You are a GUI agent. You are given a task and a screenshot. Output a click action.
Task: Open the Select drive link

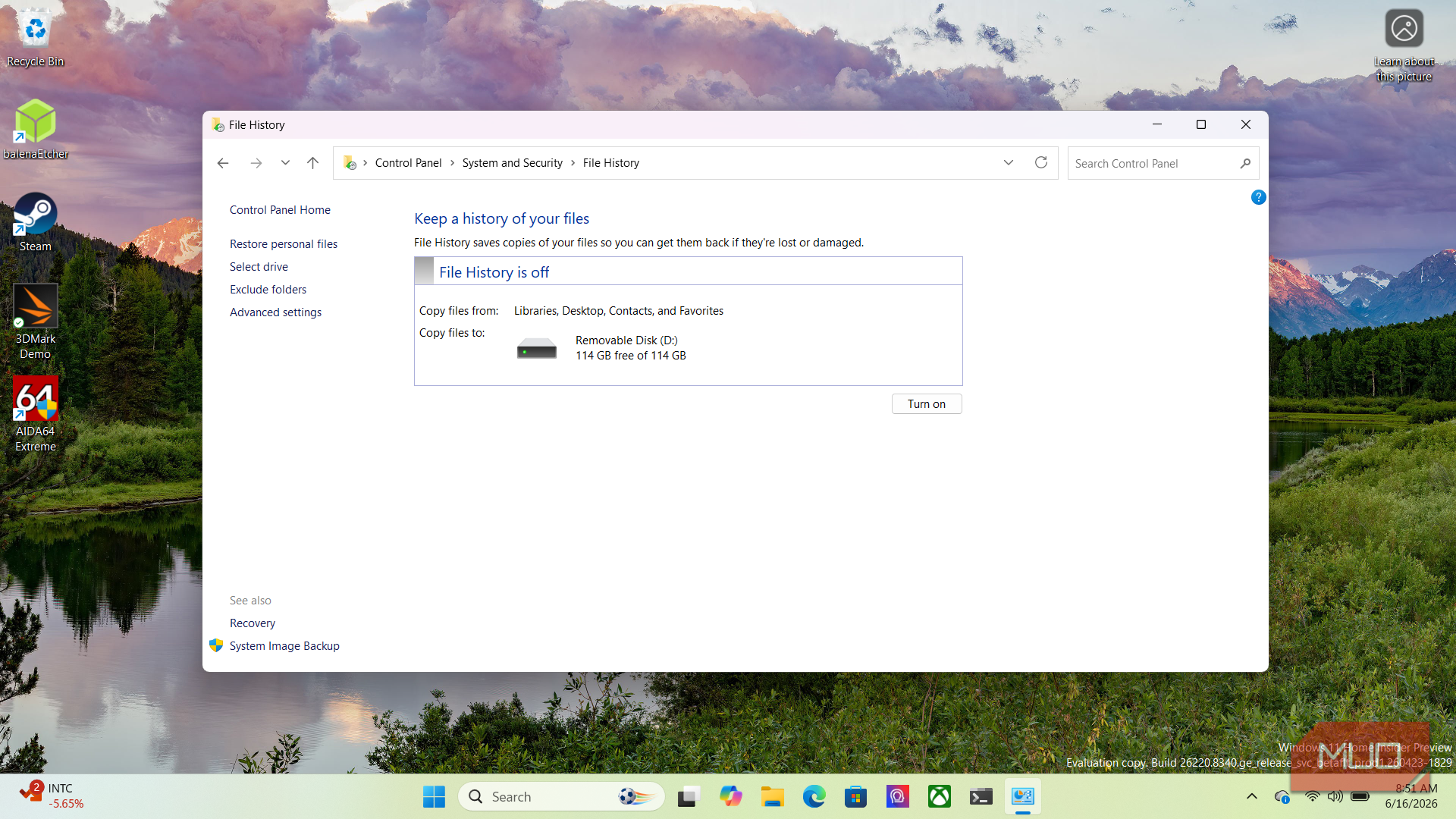tap(259, 267)
